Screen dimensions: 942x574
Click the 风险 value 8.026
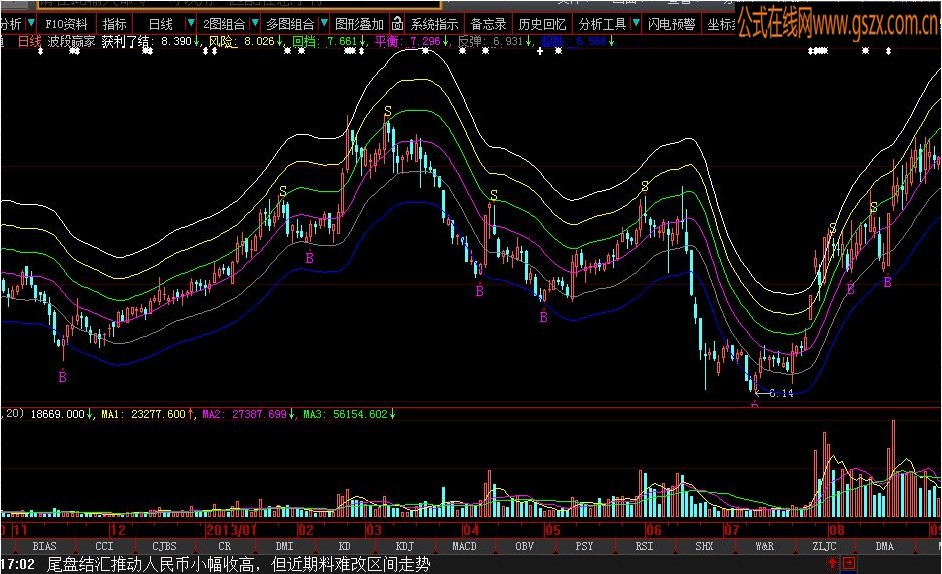[x=260, y=41]
